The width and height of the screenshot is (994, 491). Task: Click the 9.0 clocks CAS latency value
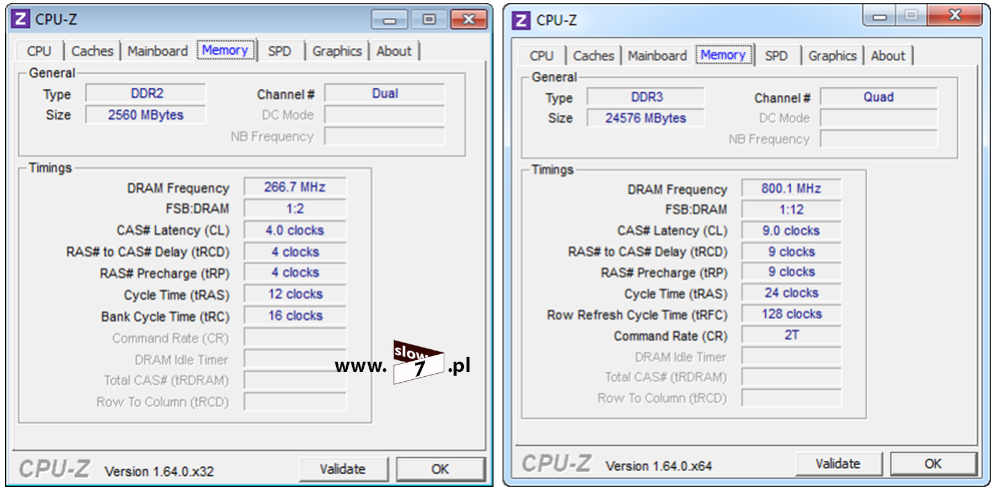pyautogui.click(x=791, y=231)
